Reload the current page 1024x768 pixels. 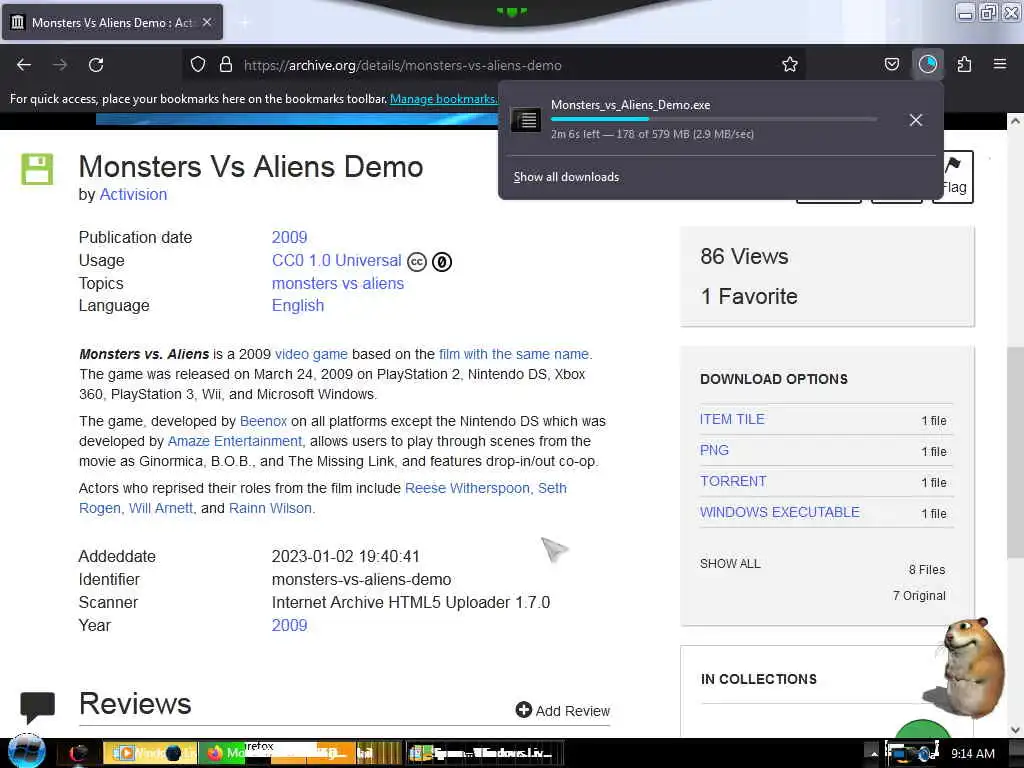pos(96,65)
